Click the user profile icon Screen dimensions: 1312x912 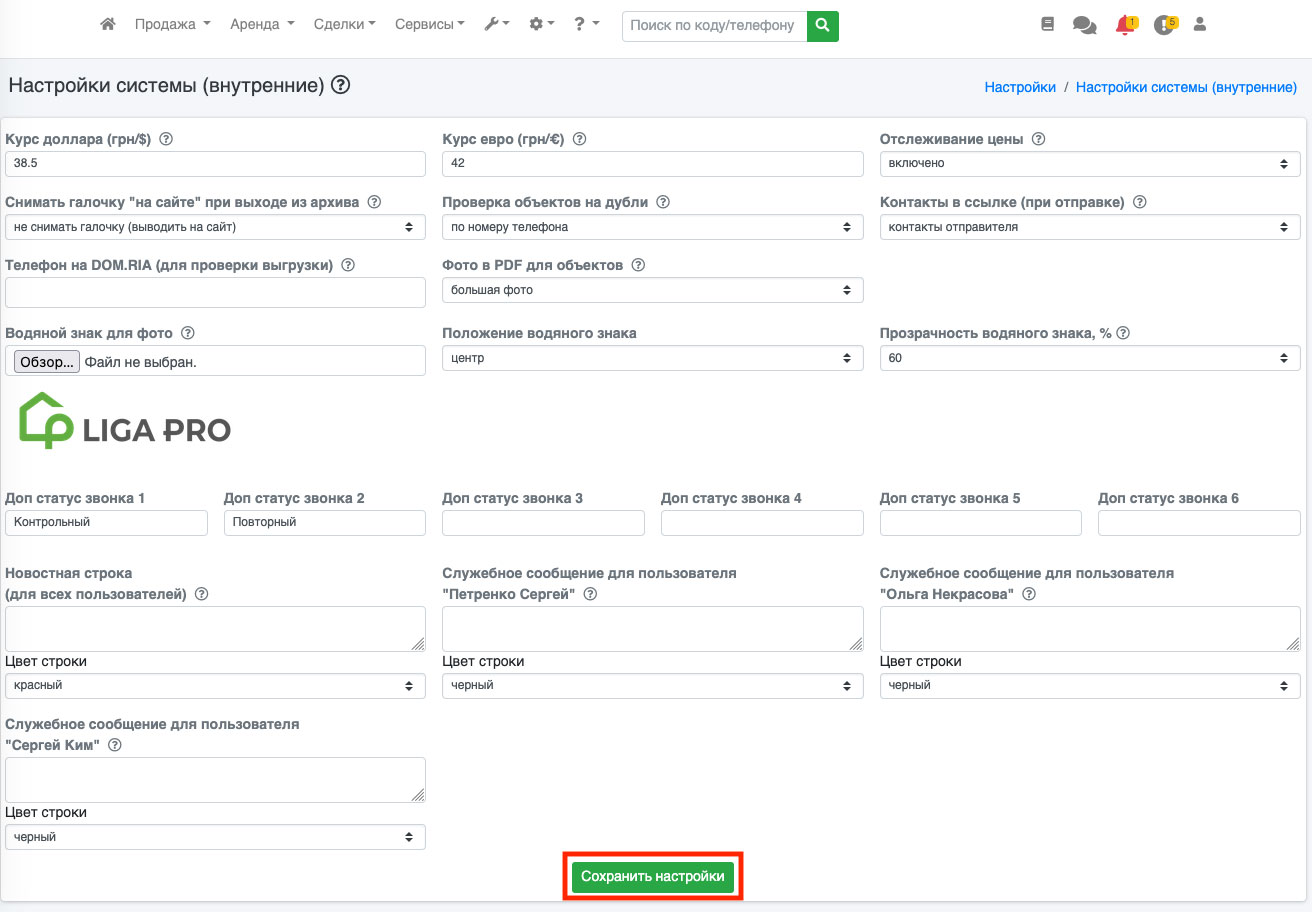1200,25
